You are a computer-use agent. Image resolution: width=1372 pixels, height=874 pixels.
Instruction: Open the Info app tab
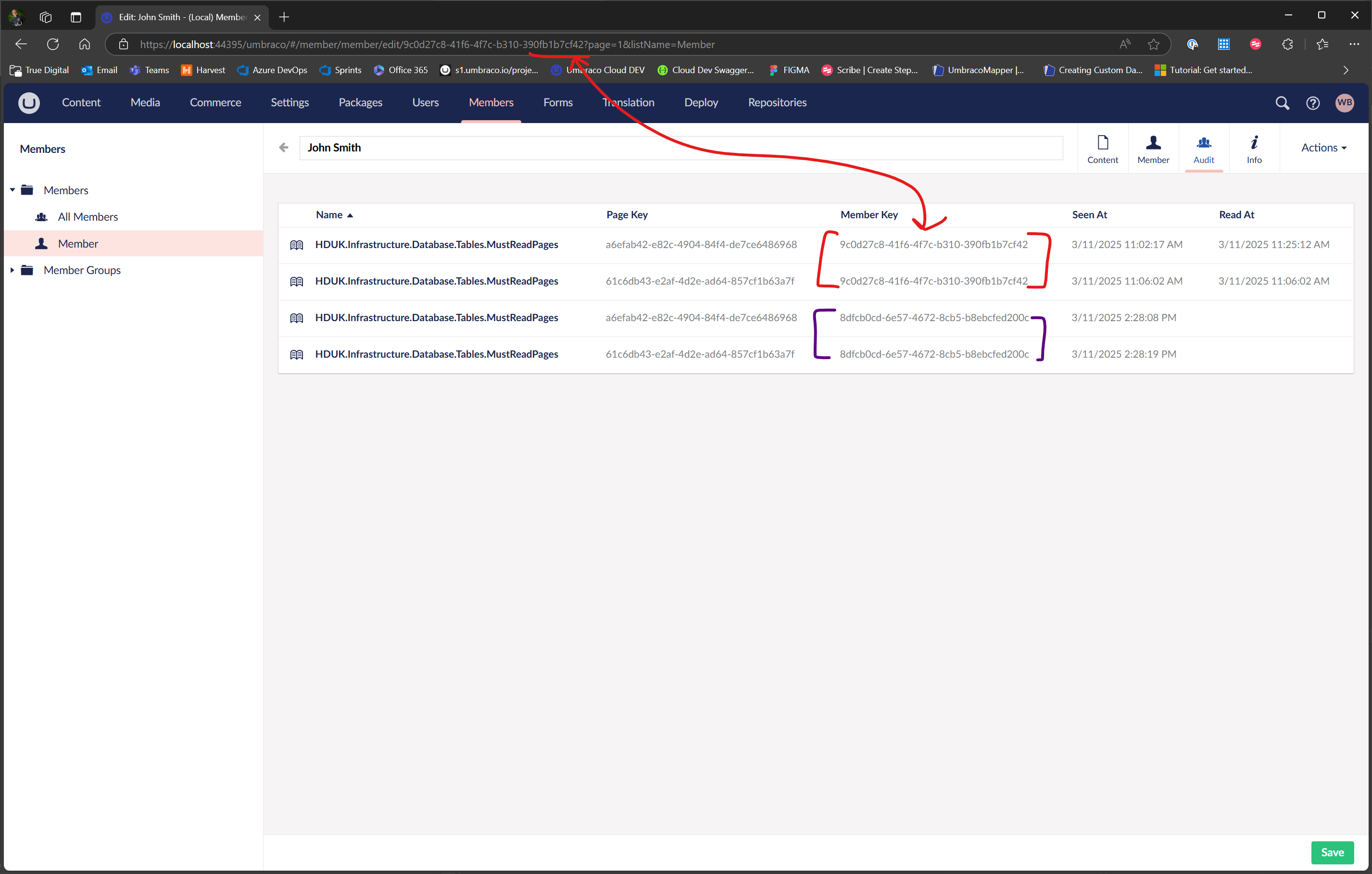(1254, 149)
